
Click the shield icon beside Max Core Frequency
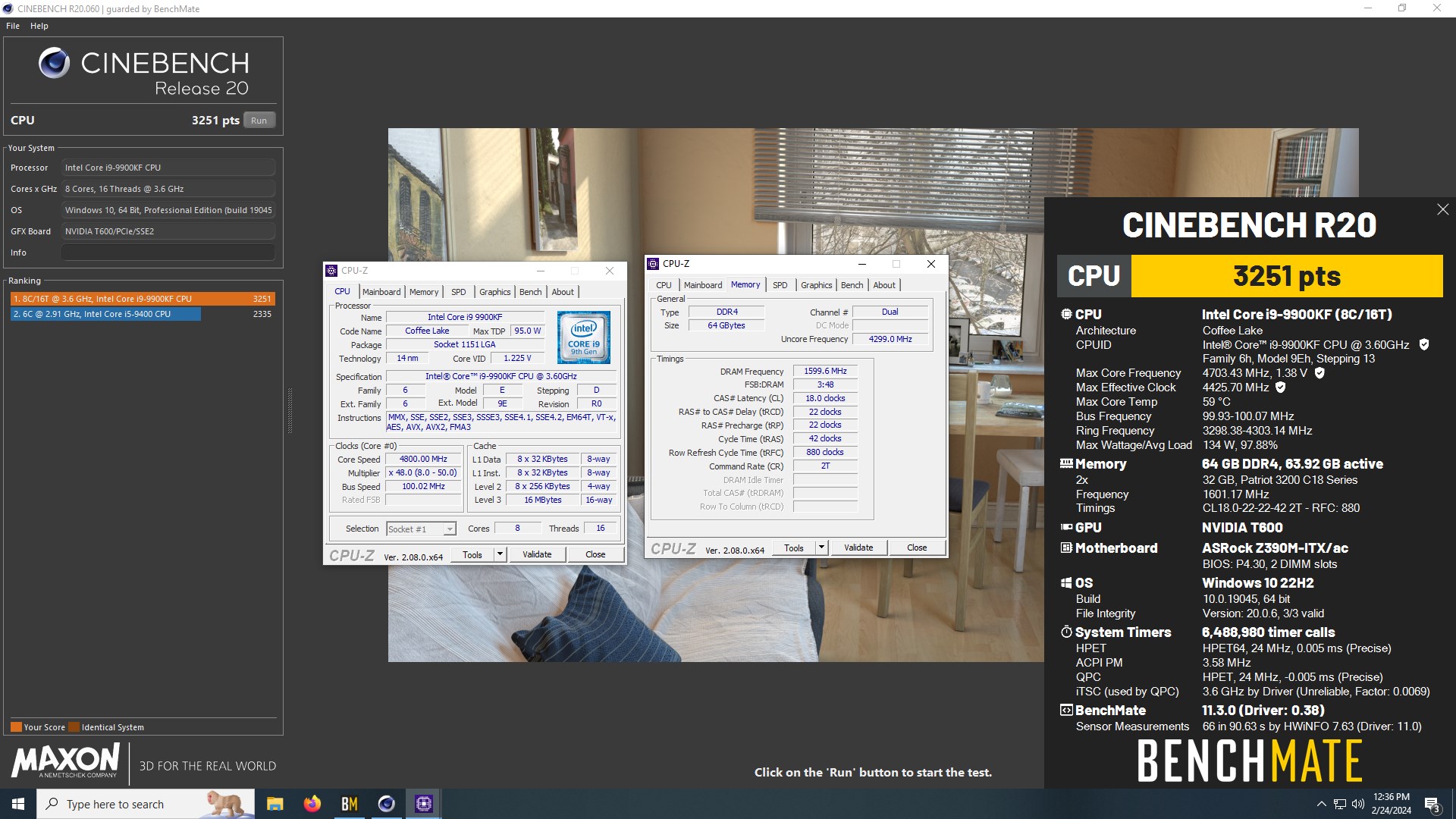coord(1319,373)
